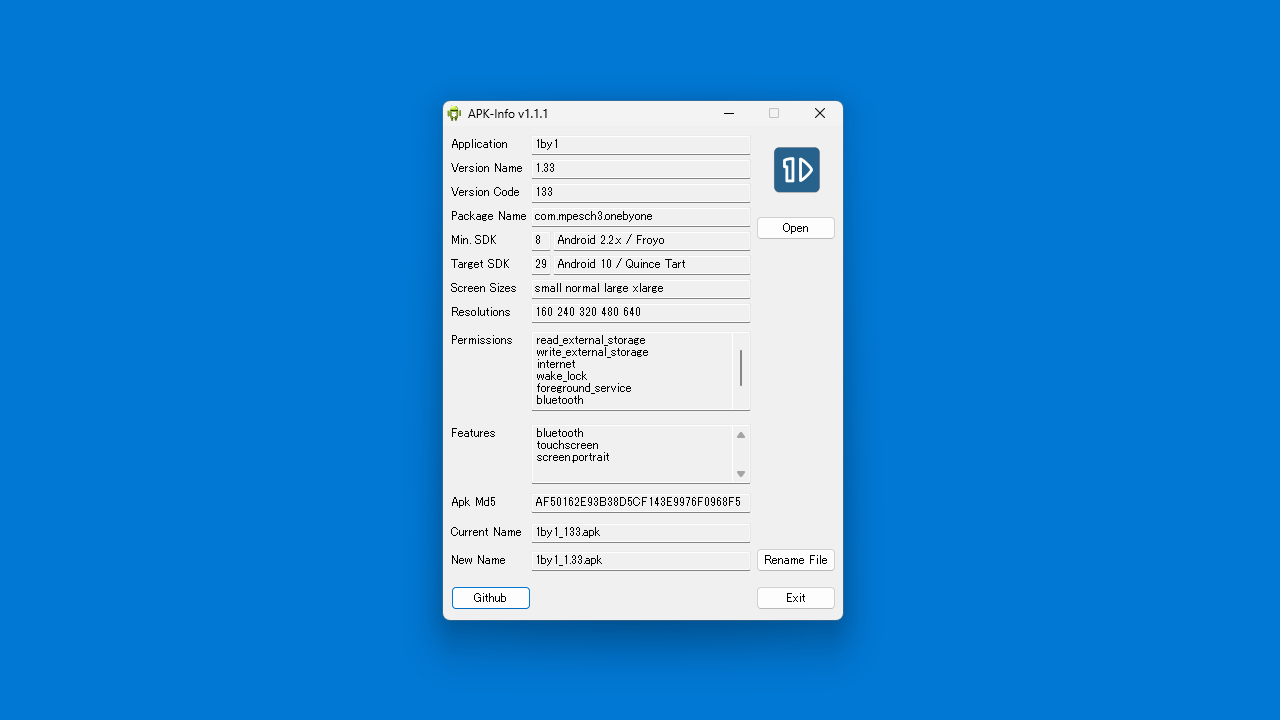Click the Package Name label
The image size is (1280, 720).
click(488, 216)
